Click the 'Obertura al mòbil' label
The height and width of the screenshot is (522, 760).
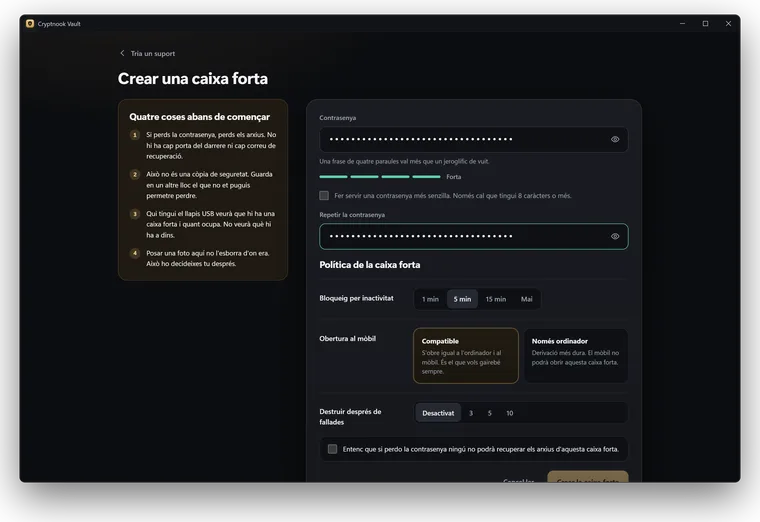tap(348, 339)
